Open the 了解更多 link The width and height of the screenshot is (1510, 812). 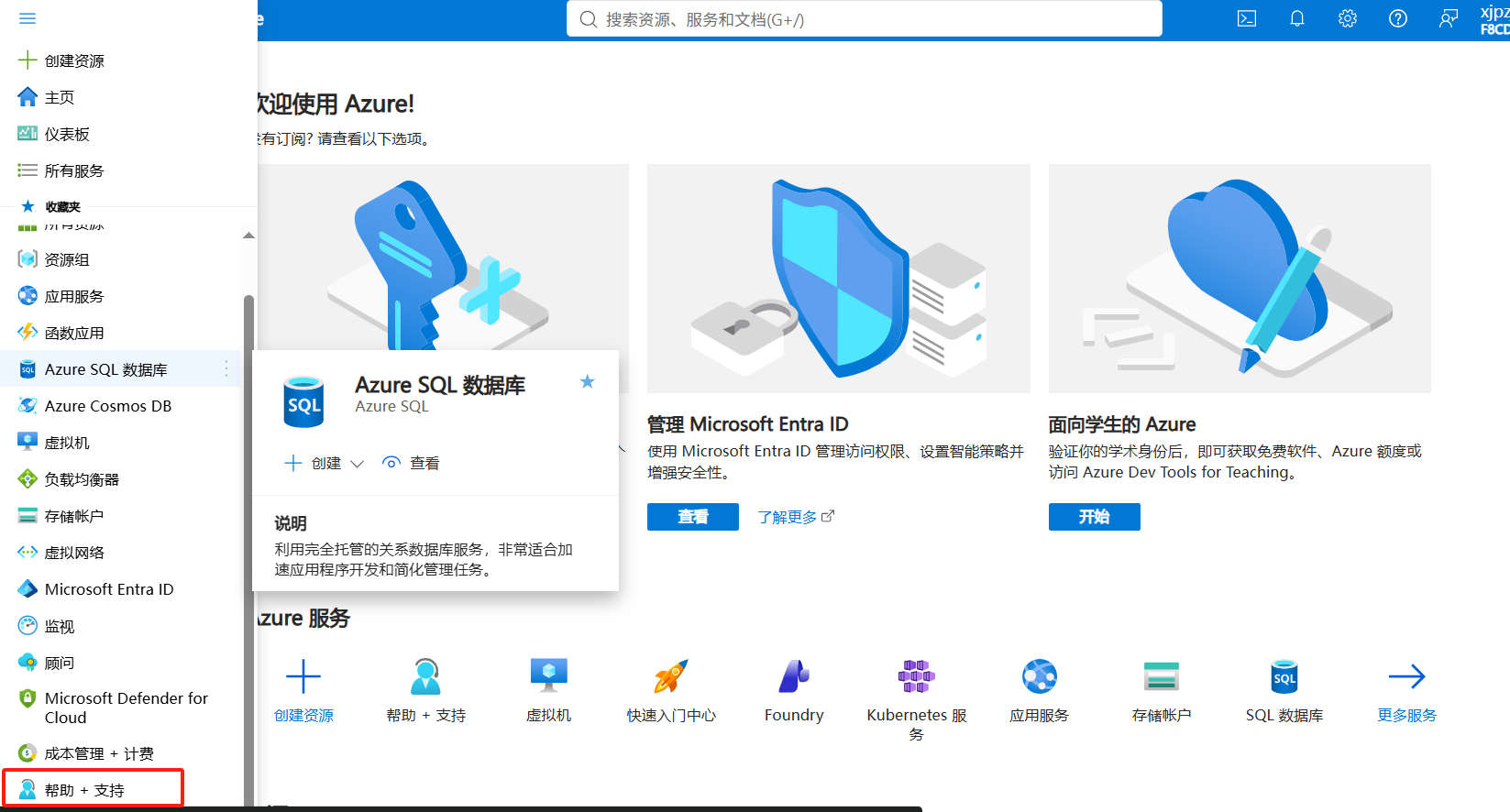pos(796,517)
